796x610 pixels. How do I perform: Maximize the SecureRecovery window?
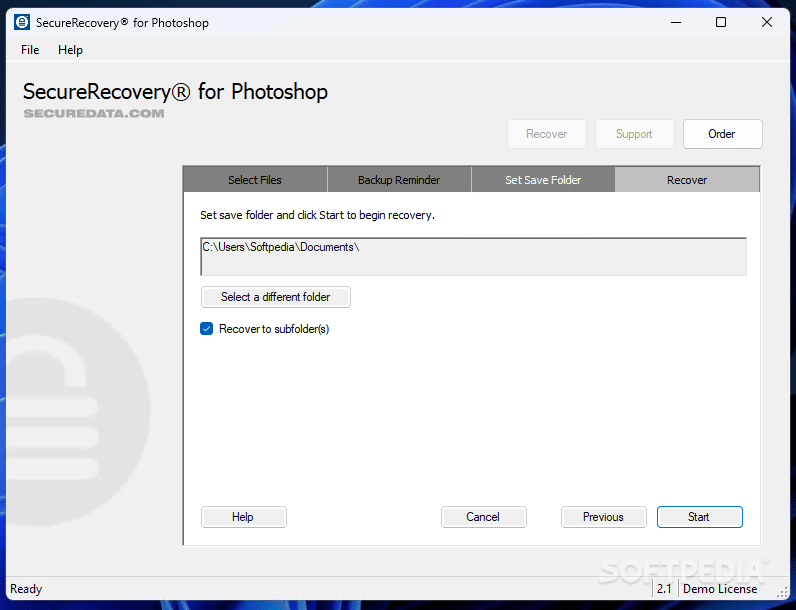(x=721, y=22)
